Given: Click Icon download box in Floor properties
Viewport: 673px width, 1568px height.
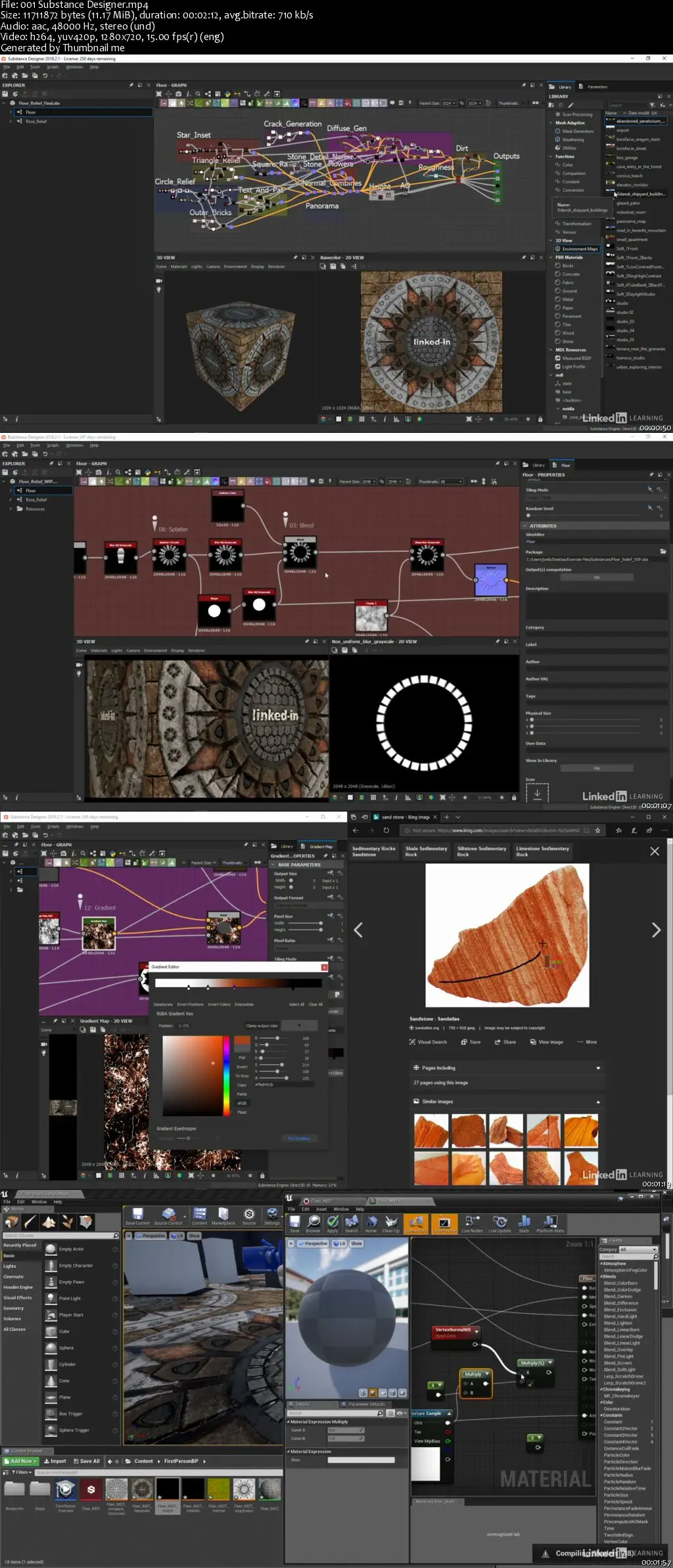Looking at the screenshot, I should click(537, 793).
